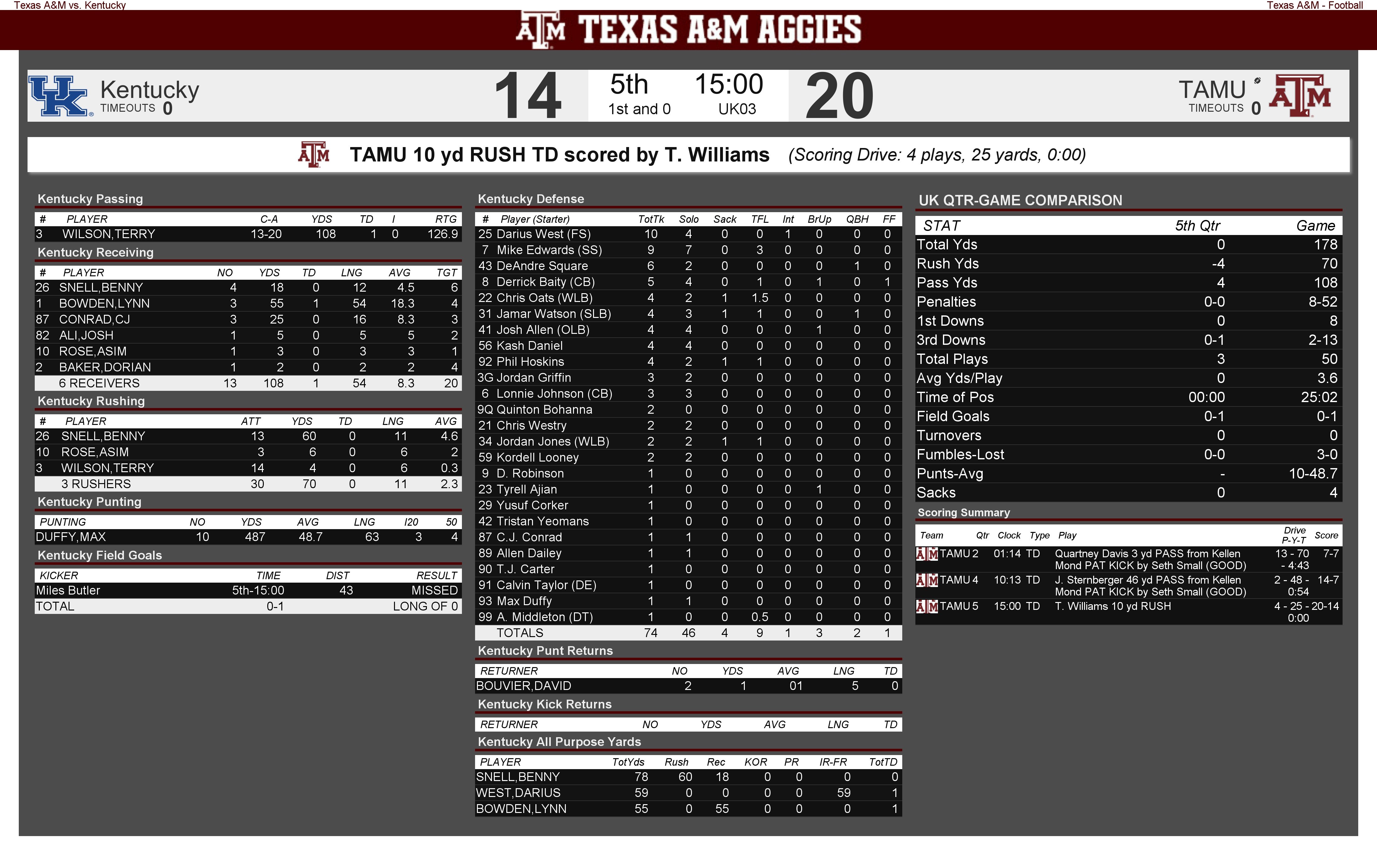
Task: Click BOUVIER,DAVID punt return row
Action: point(688,686)
